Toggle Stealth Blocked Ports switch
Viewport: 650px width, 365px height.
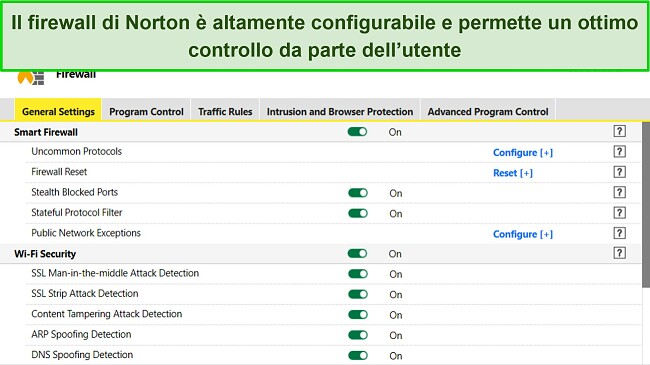[358, 193]
